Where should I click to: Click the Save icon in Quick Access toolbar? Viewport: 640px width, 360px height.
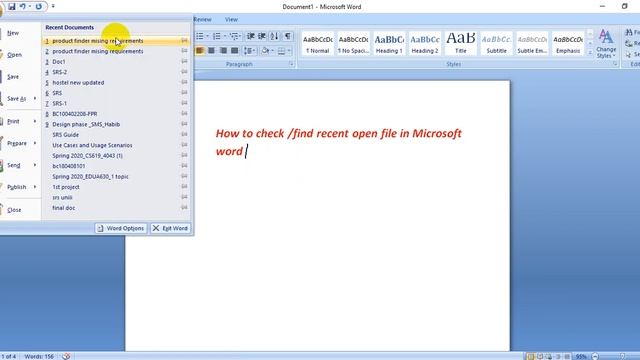[11, 7]
